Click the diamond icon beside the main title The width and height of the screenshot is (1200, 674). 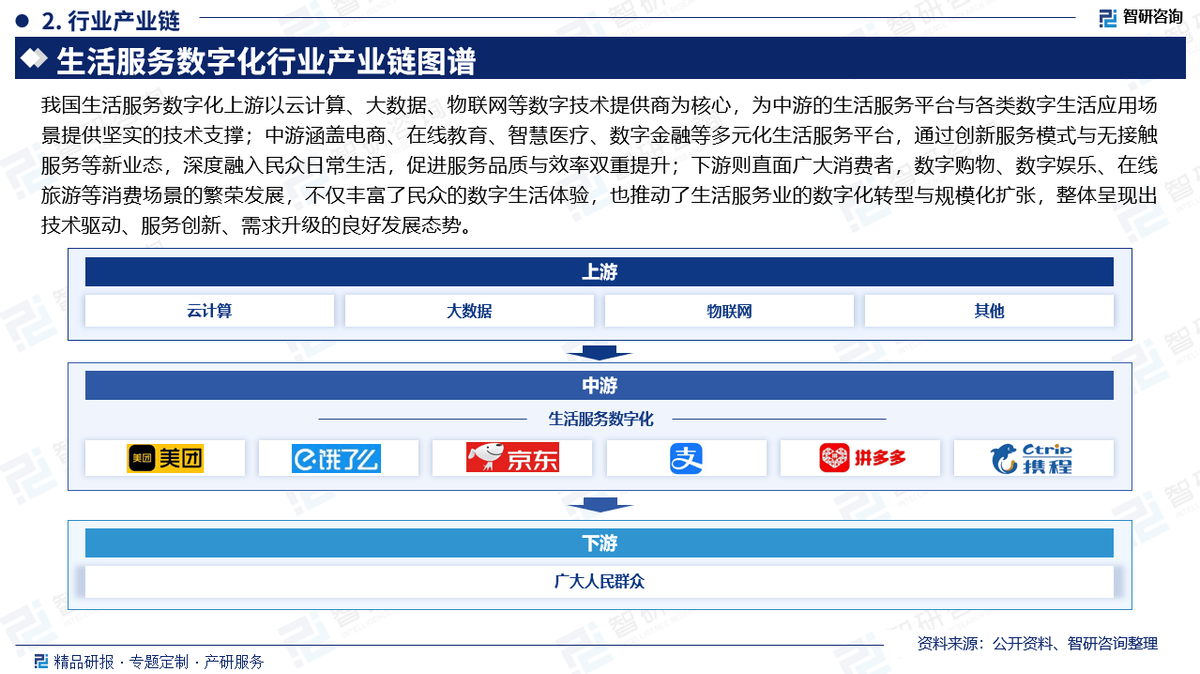[x=33, y=61]
